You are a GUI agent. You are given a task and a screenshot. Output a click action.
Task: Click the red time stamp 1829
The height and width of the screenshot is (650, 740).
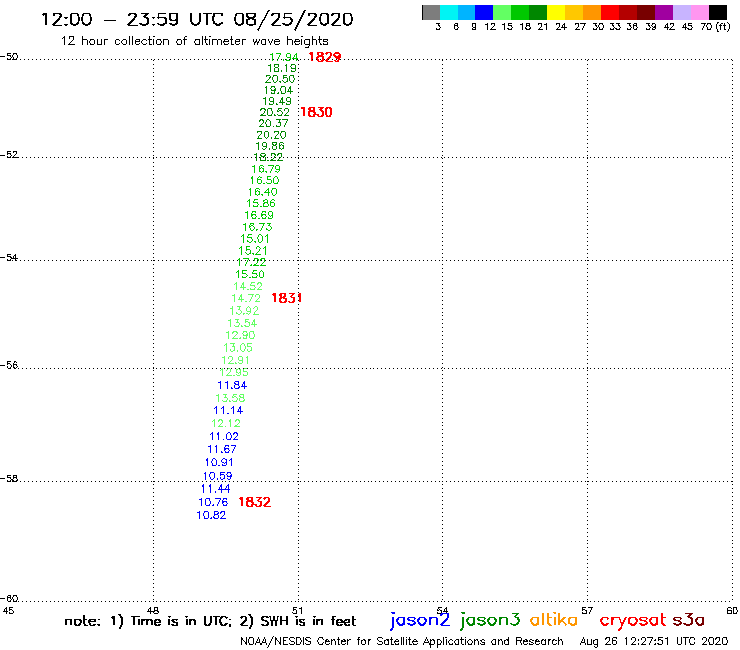tap(324, 57)
